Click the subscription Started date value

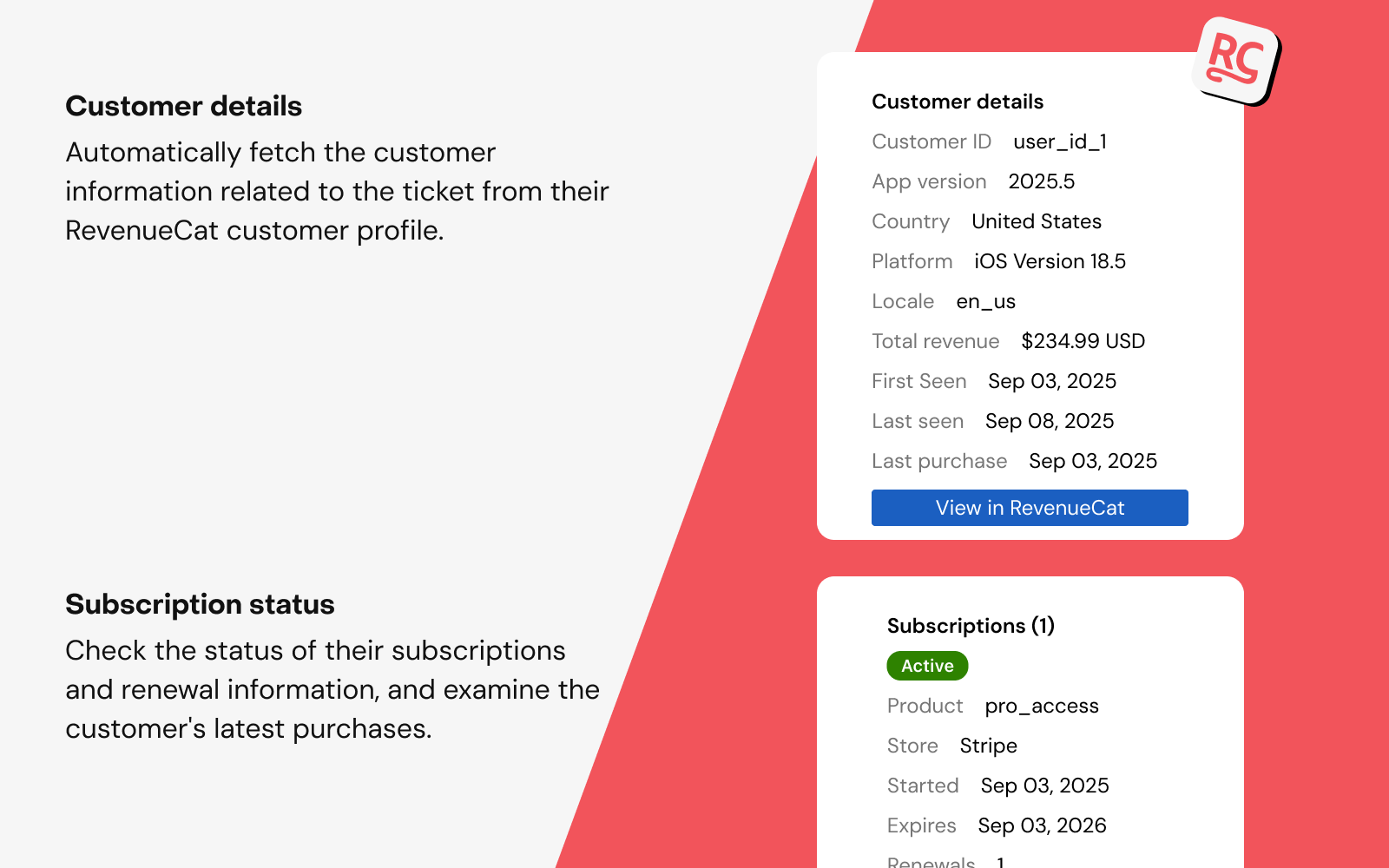pyautogui.click(x=1044, y=786)
